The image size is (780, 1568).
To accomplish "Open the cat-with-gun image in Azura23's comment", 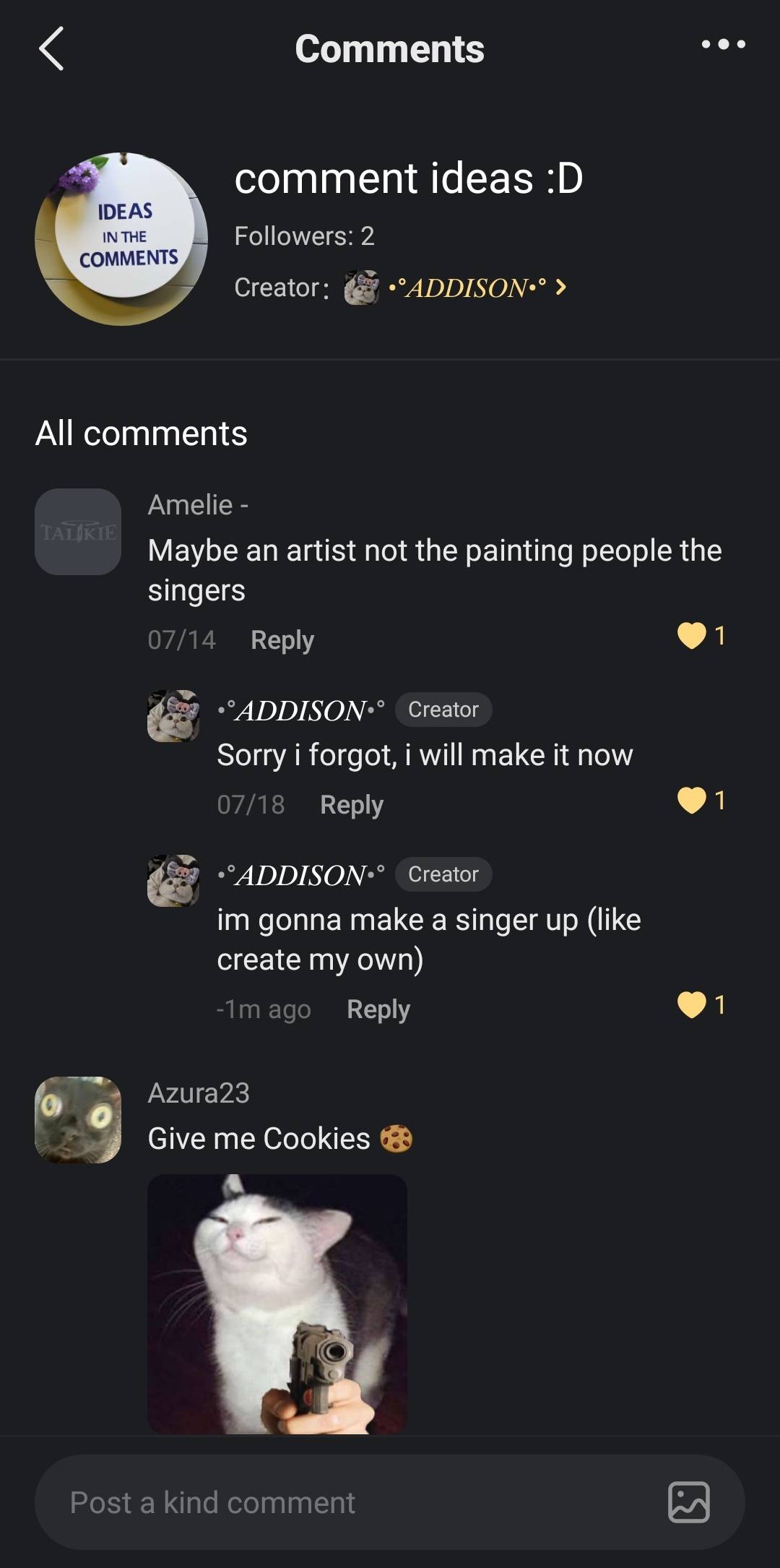I will pos(277,1304).
